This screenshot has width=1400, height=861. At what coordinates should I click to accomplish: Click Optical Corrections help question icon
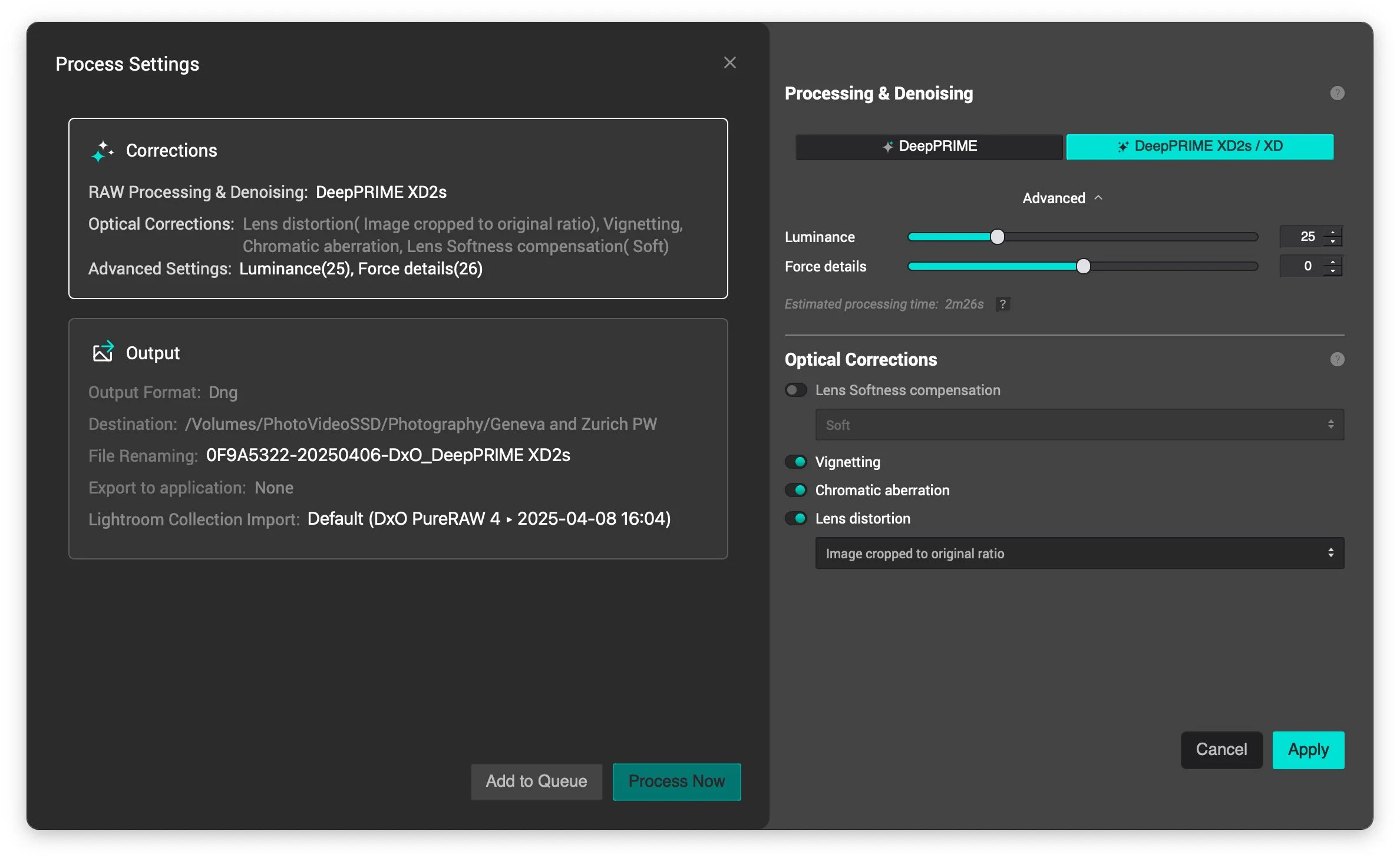point(1336,359)
